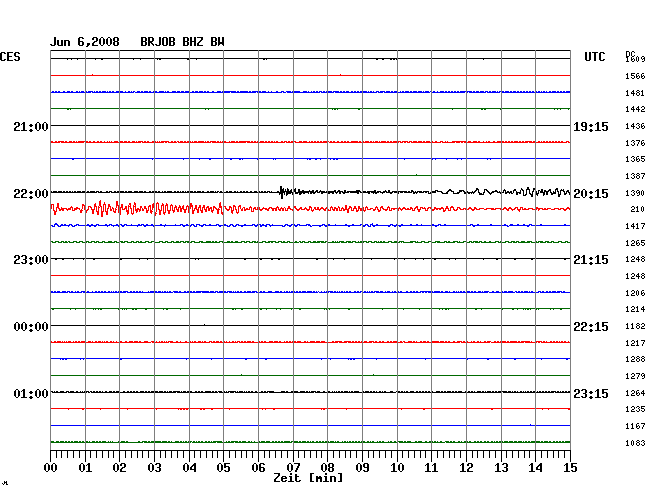The image size is (650, 494).
Task: Click the x-axis minute label '03'
Action: pyautogui.click(x=154, y=467)
